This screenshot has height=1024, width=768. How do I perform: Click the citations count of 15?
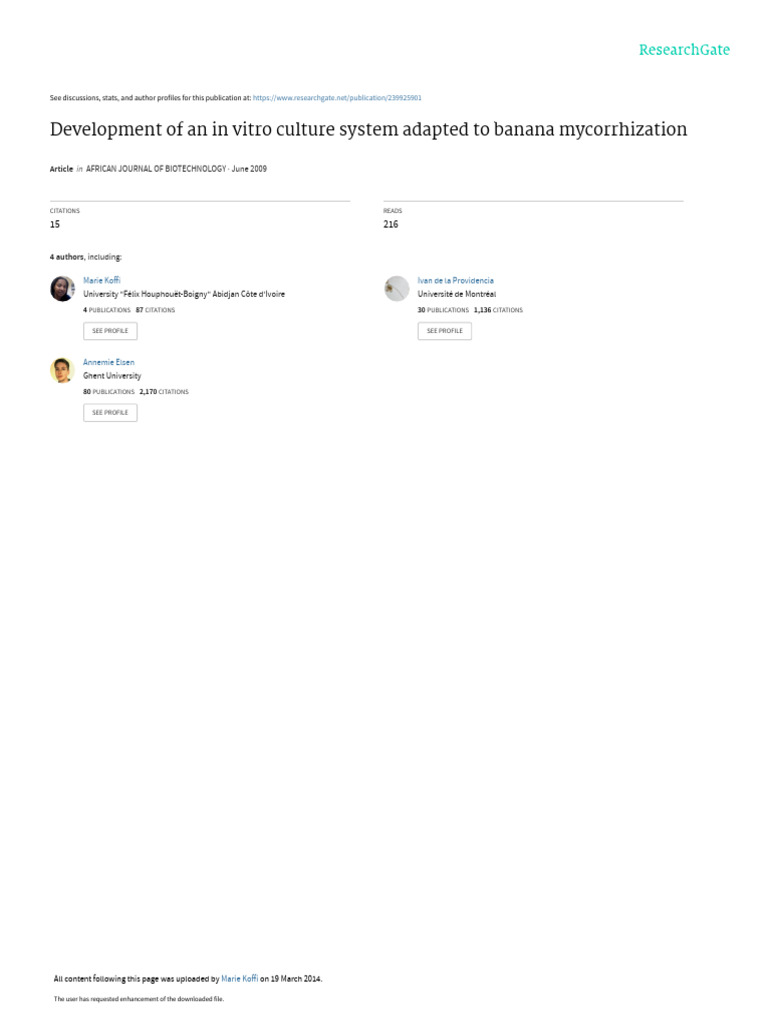tap(55, 224)
